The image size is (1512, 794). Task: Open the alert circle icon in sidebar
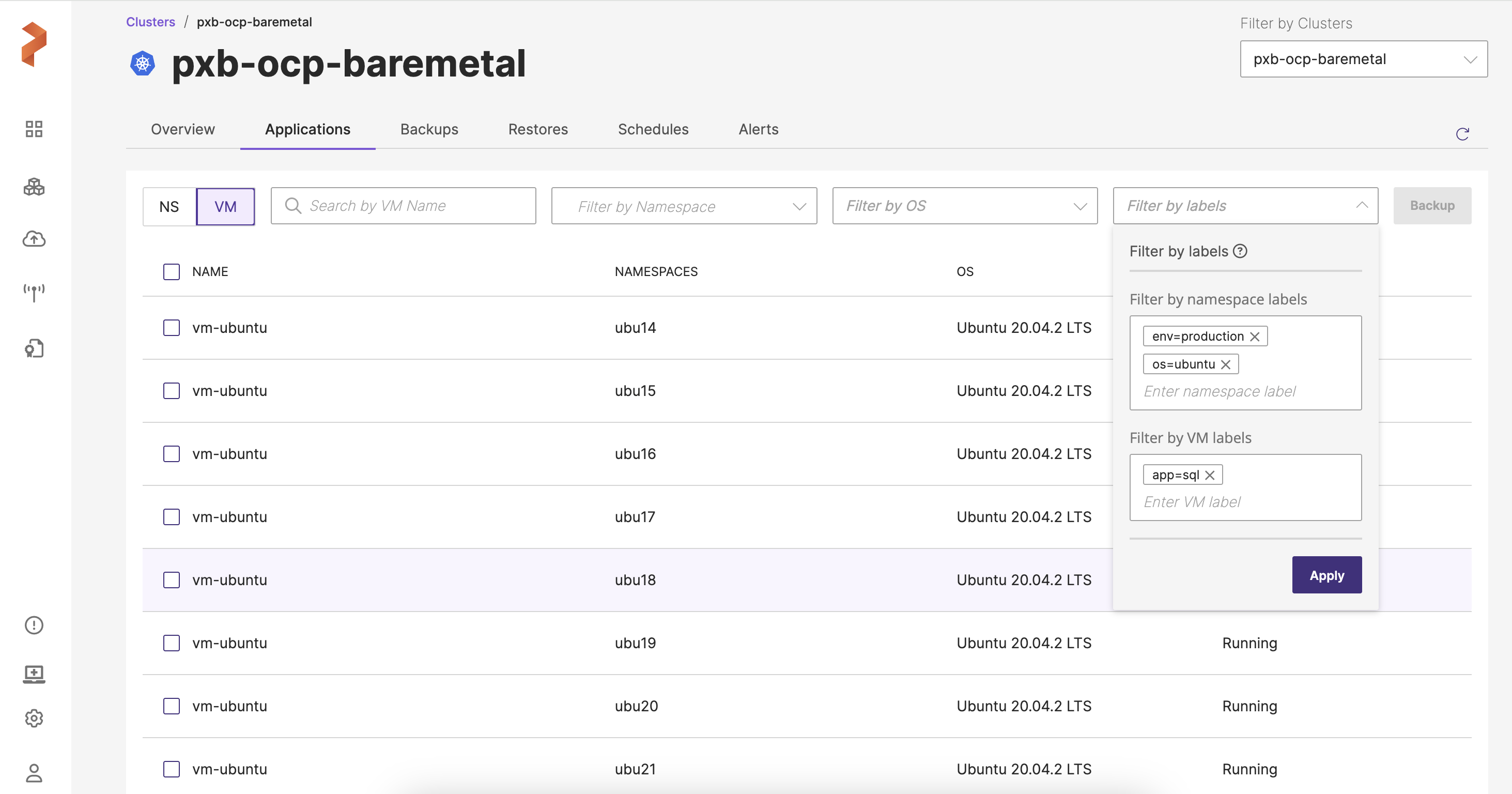pyautogui.click(x=34, y=625)
